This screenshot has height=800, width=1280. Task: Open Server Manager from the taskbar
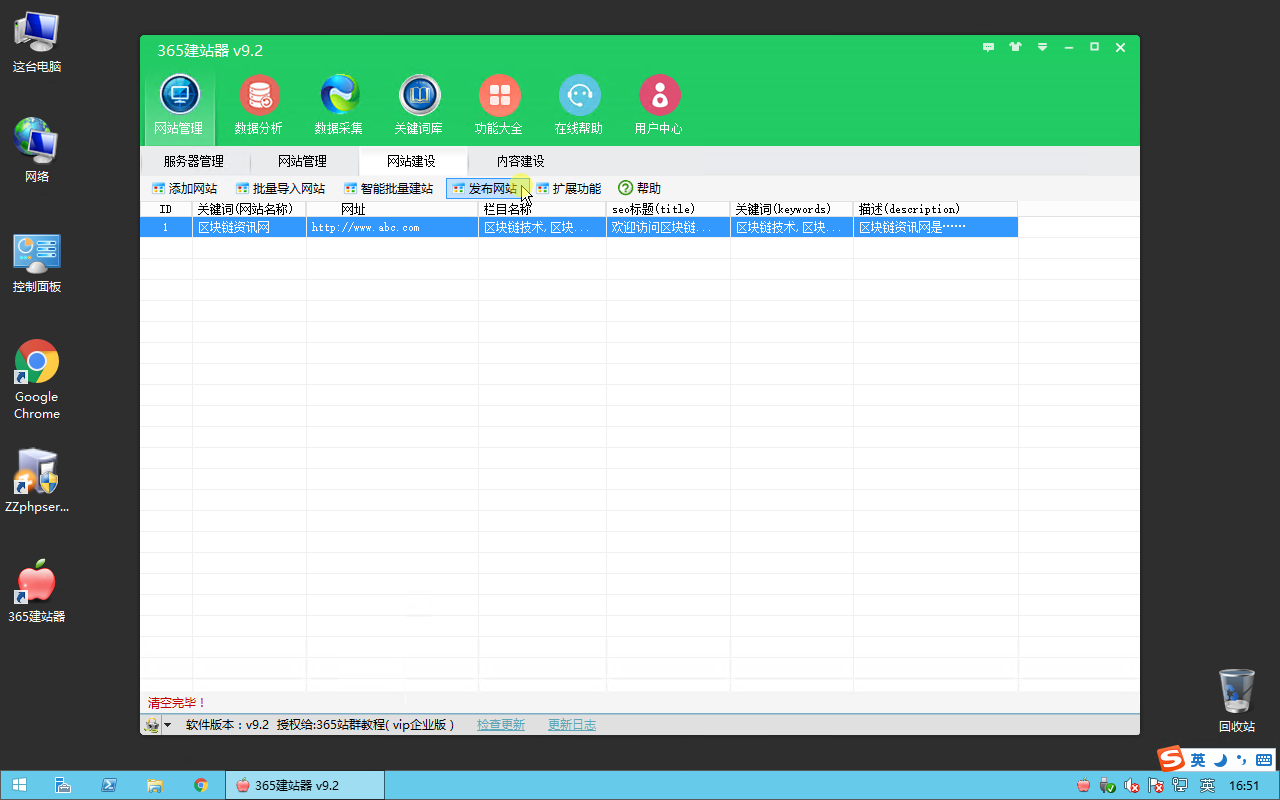(61, 785)
